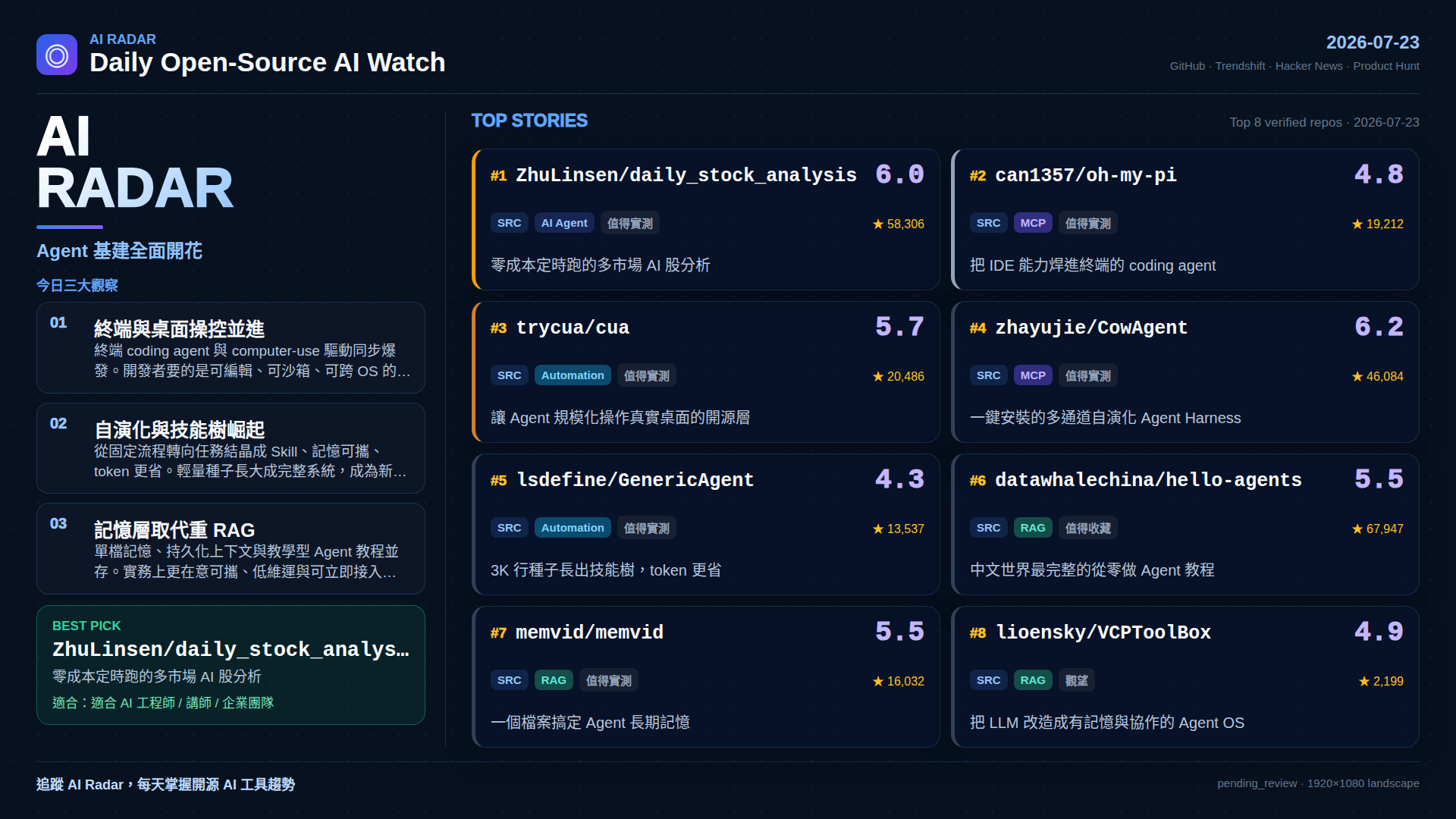Click the score 5.5 on hello-agents

point(1379,480)
